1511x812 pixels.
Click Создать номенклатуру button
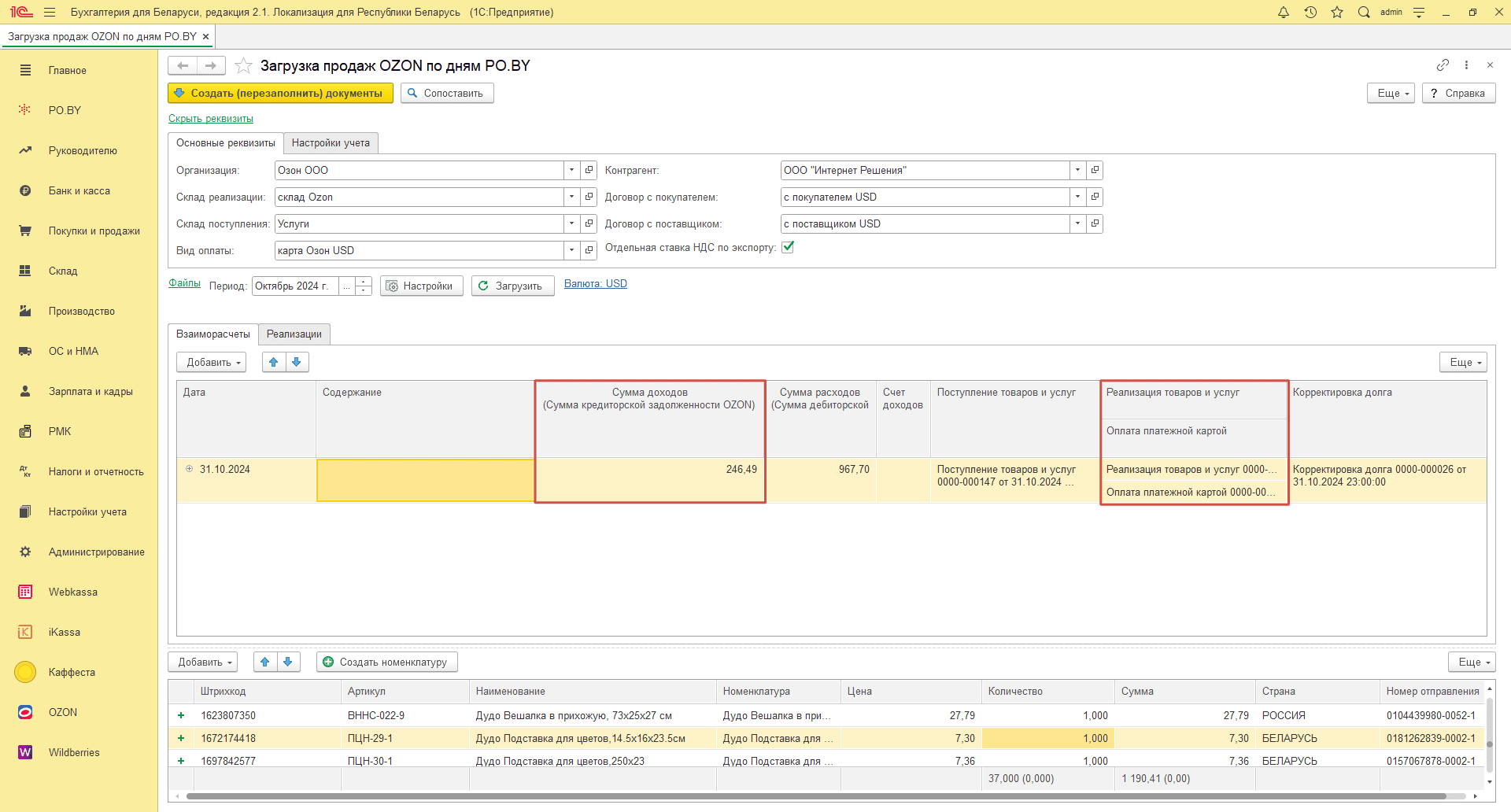(x=387, y=662)
